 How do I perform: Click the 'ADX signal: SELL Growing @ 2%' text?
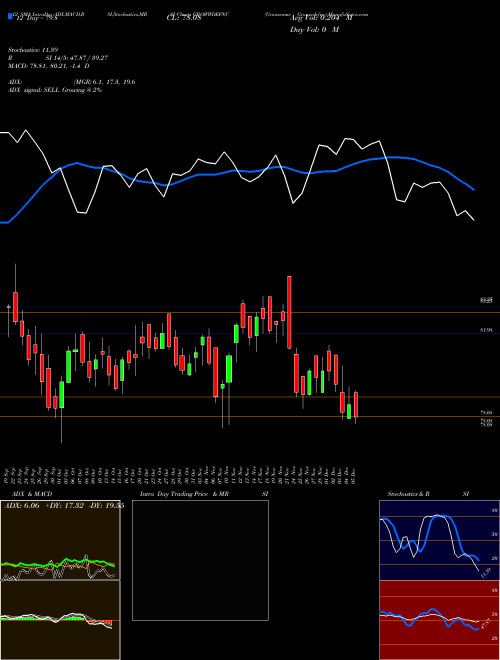click(55, 90)
